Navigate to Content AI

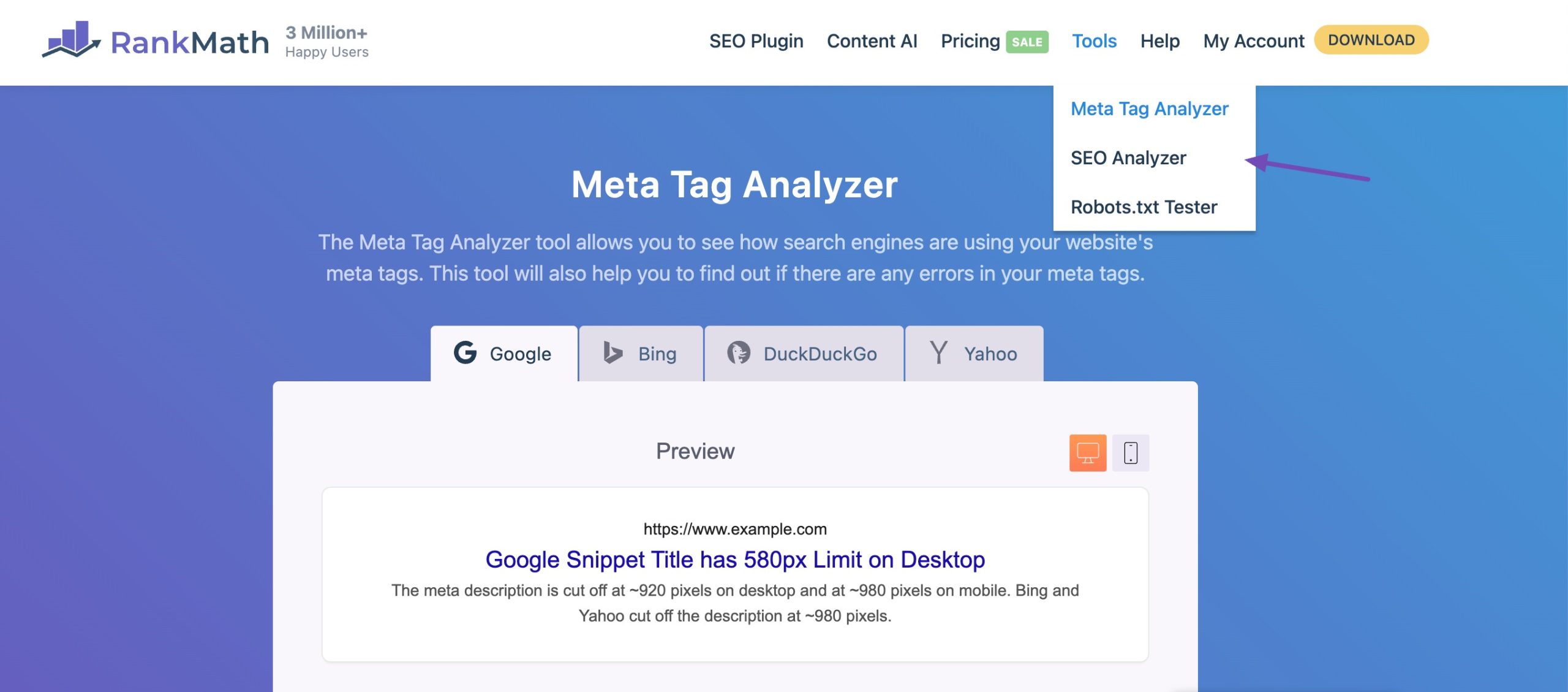coord(872,41)
